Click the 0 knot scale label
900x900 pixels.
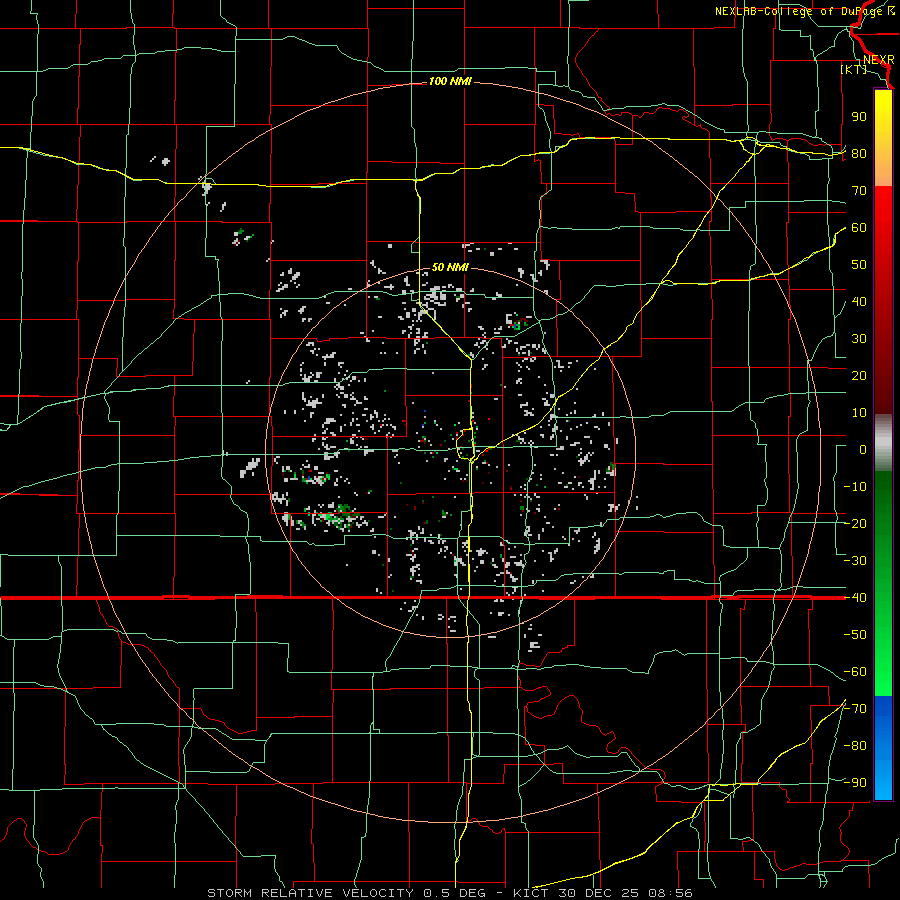863,450
